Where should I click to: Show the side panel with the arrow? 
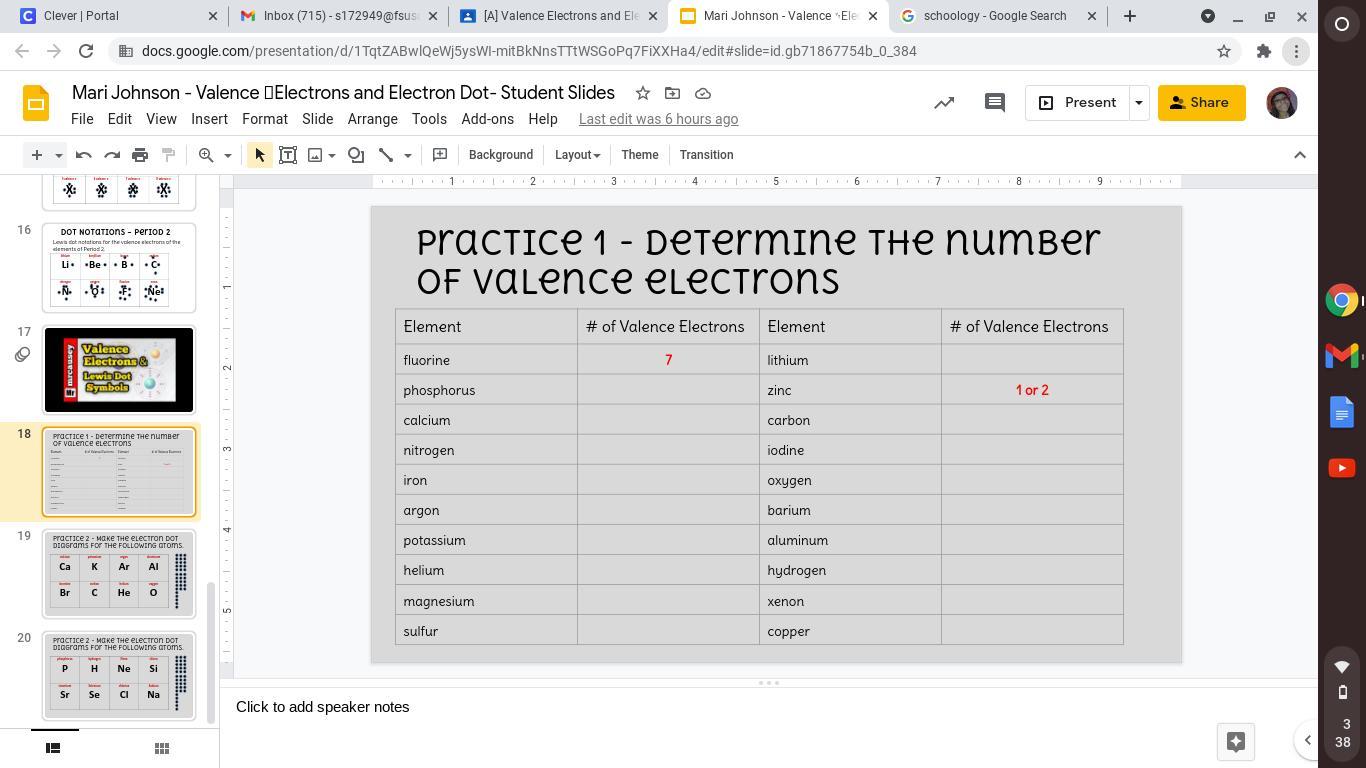(x=1307, y=741)
